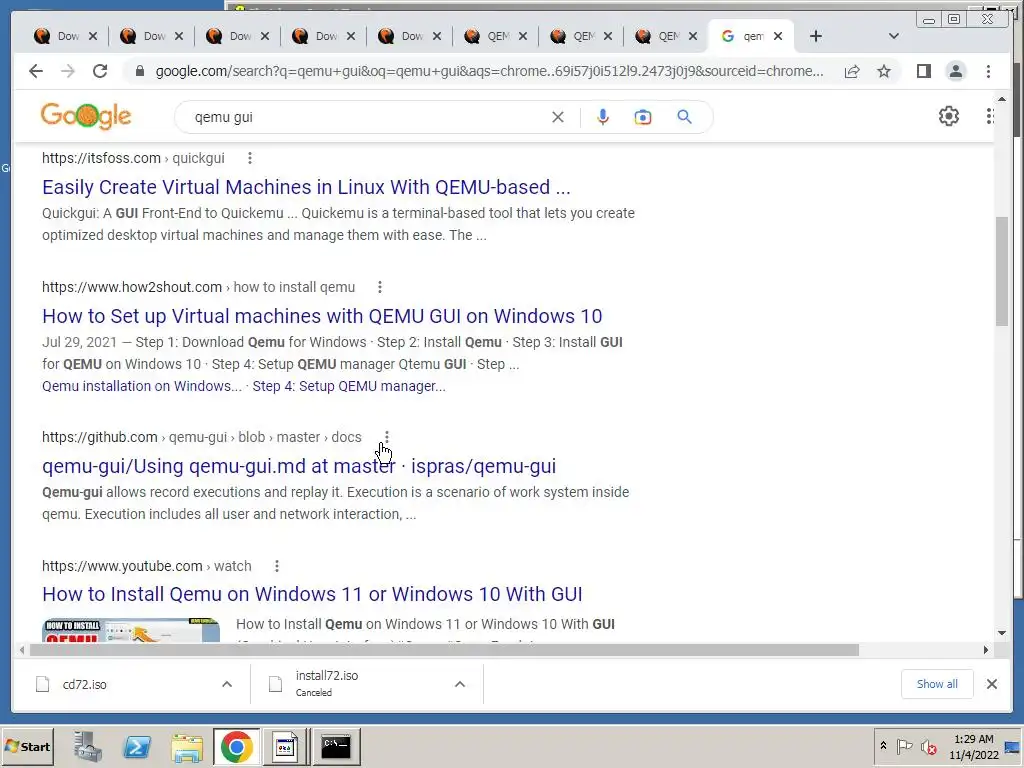The height and width of the screenshot is (768, 1024).
Task: Open Chrome profile avatar menu
Action: [955, 71]
